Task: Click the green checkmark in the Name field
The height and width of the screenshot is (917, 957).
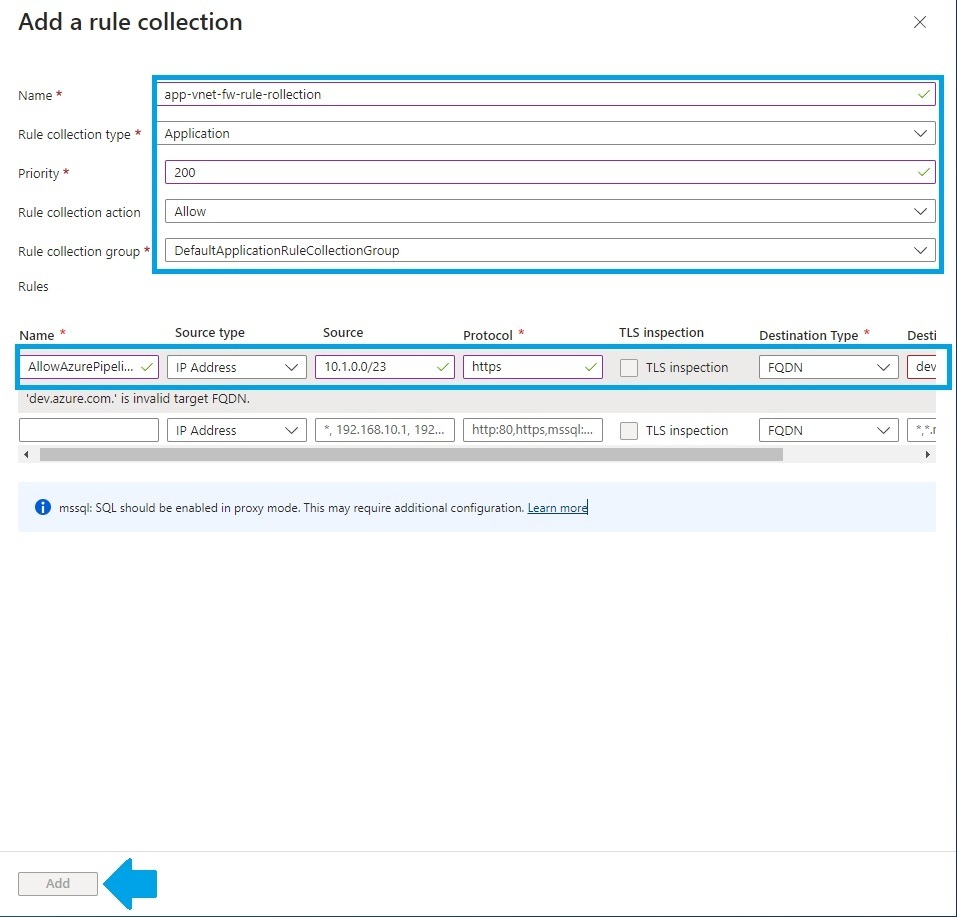Action: coord(922,94)
